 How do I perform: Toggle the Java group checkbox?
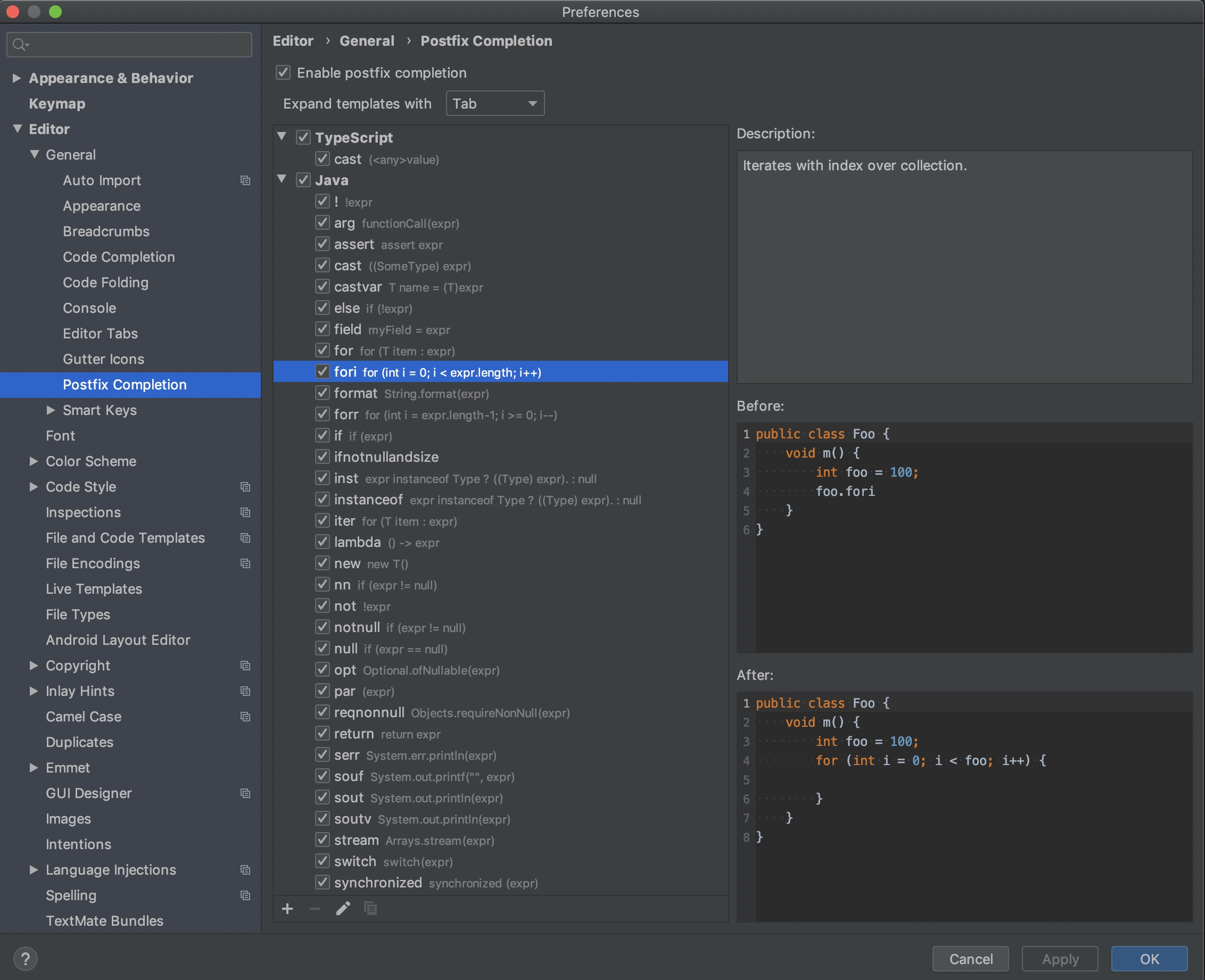coord(303,180)
